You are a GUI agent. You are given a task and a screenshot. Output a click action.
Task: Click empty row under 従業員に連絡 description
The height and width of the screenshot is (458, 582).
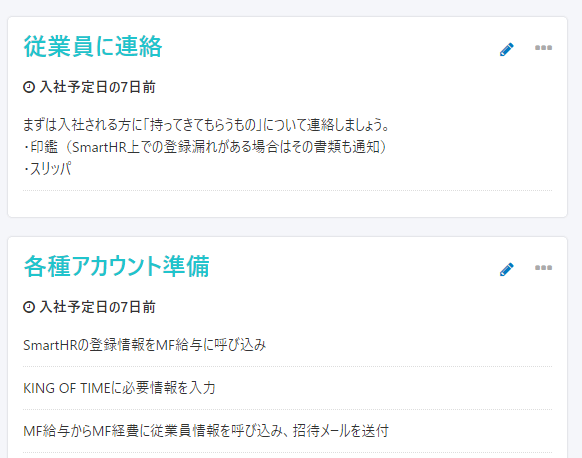[288, 203]
